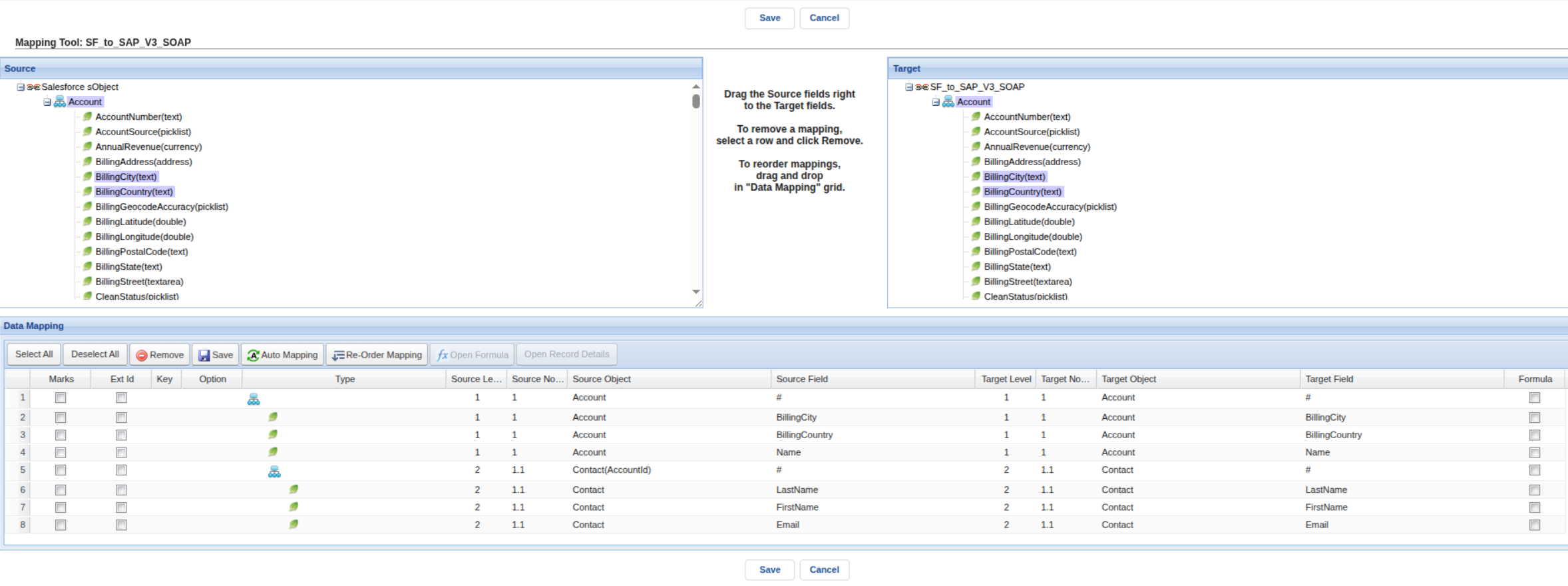
Task: Collapse the SF_to_SAP_V3_SOAP target root node
Action: [x=909, y=87]
